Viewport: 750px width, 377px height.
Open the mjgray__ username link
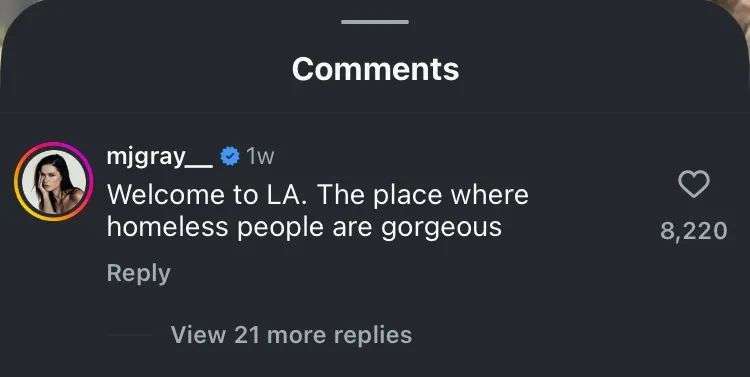160,156
